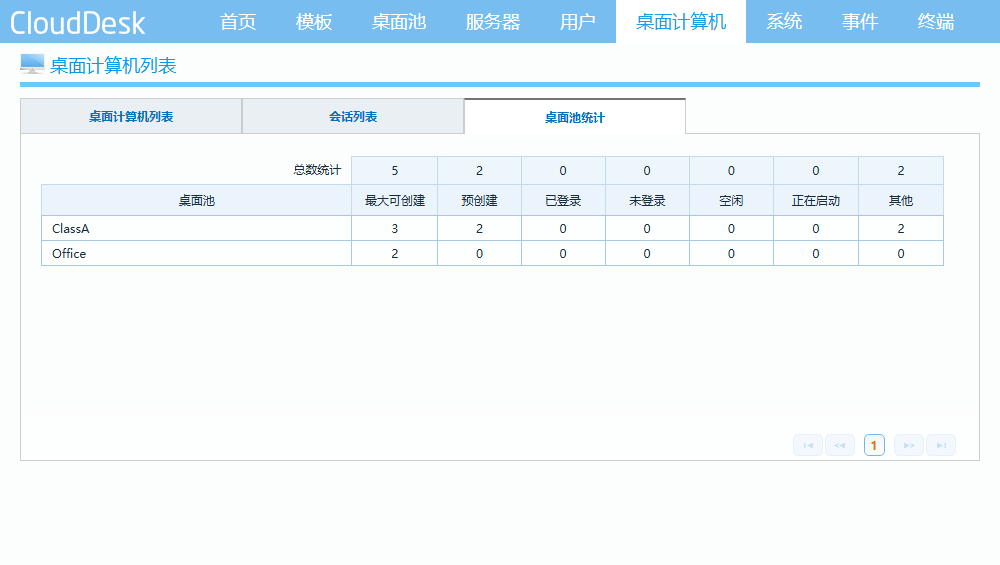The width and height of the screenshot is (1000, 565).
Task: Go to first page pagination button
Action: pos(808,445)
